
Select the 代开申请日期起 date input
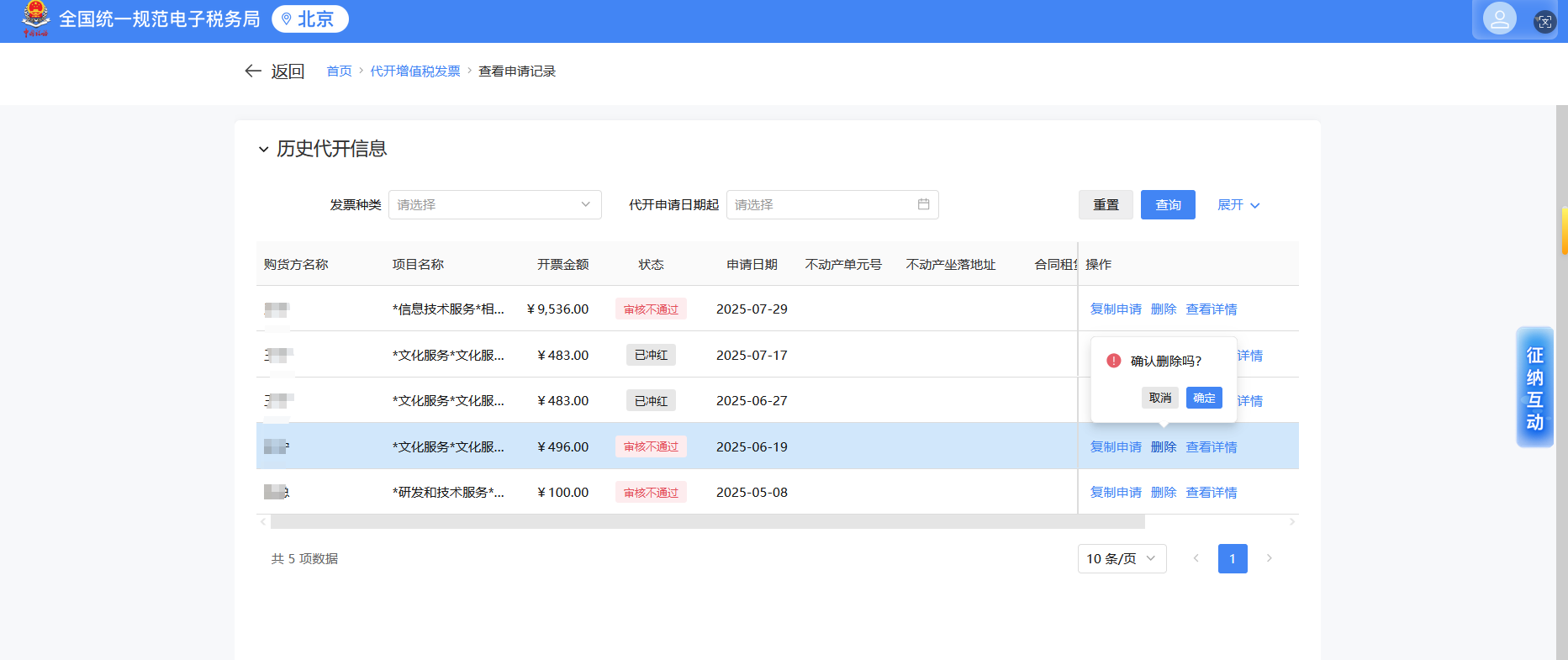coord(832,205)
